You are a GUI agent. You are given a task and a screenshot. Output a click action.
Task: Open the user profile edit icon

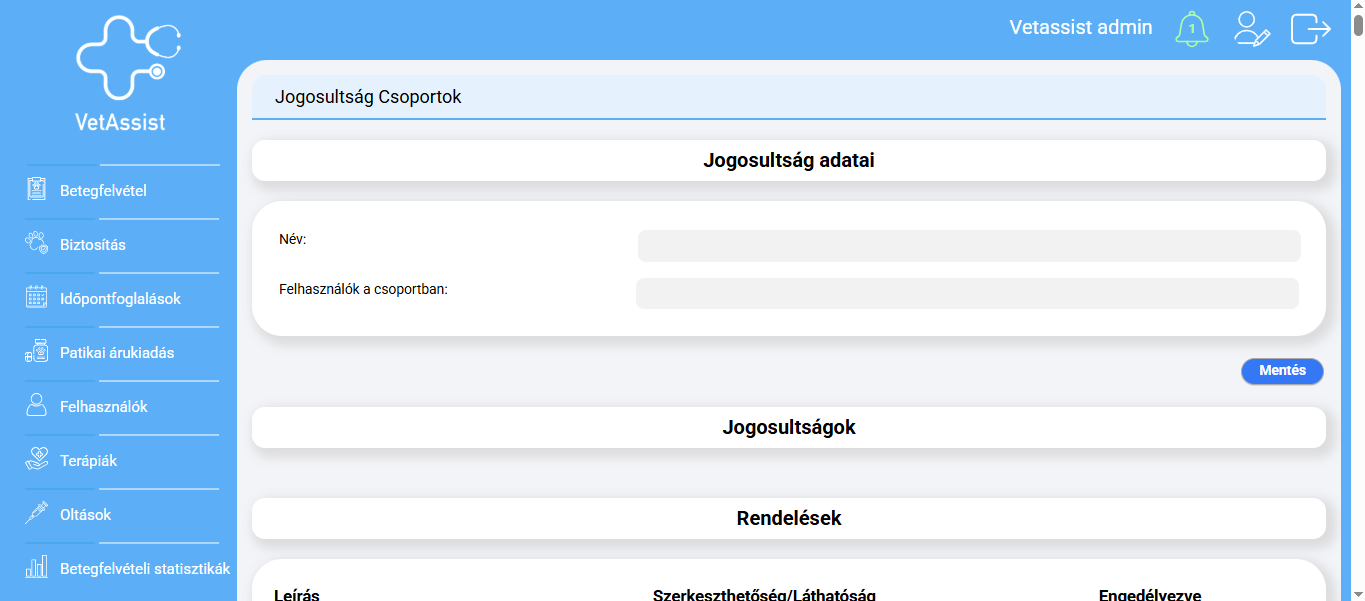pos(1251,29)
